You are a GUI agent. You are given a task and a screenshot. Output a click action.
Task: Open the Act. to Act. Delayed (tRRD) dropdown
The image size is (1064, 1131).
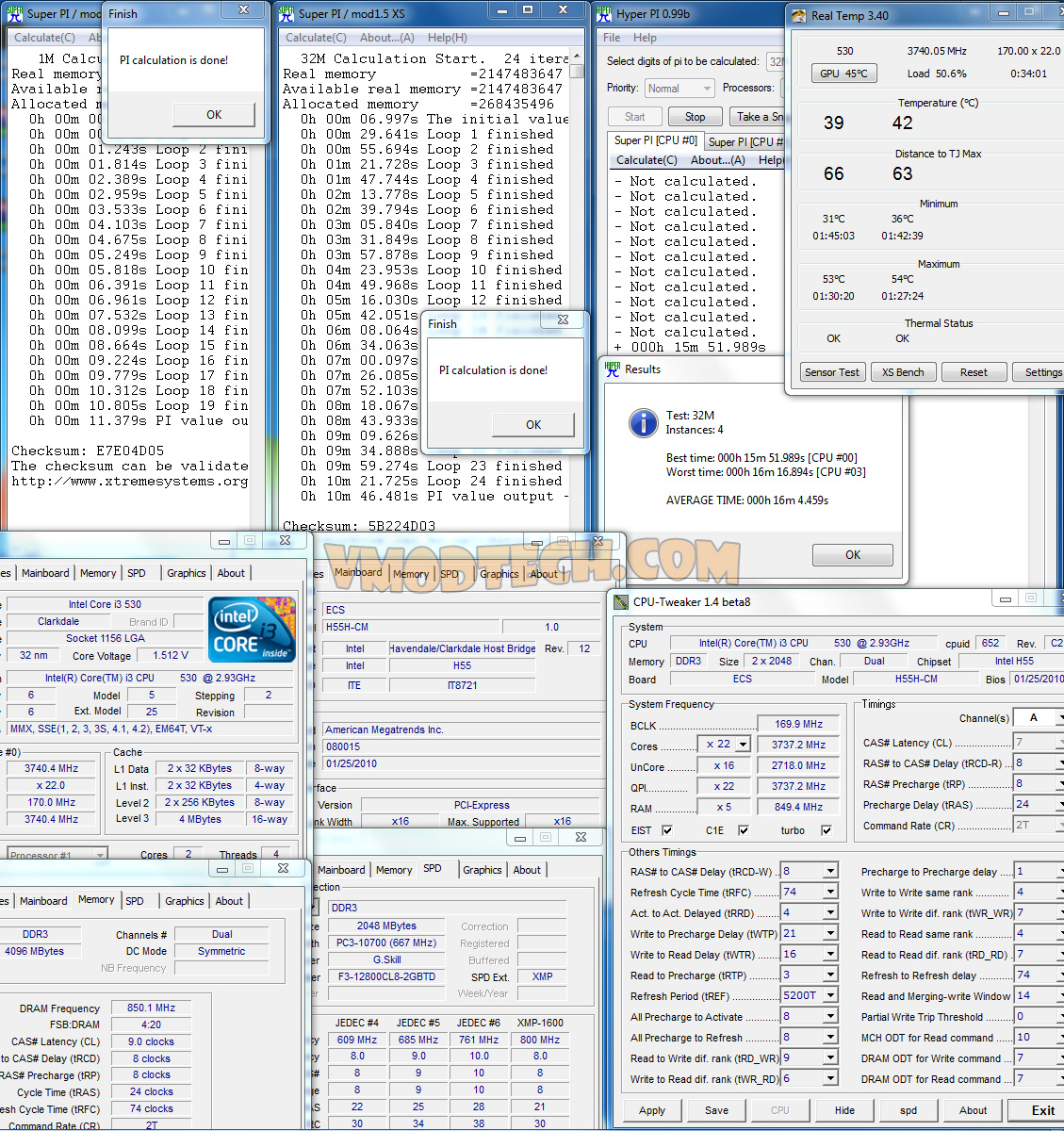point(830,913)
